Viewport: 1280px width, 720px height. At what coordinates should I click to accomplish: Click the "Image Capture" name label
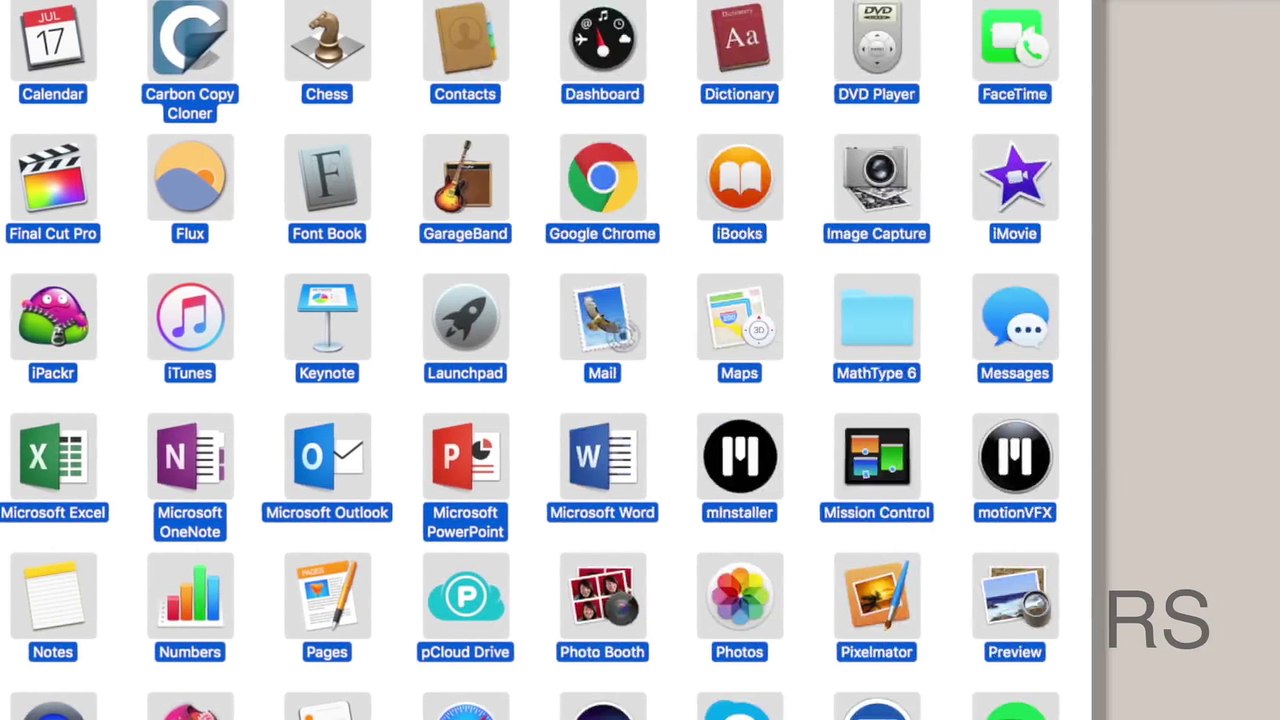876,233
